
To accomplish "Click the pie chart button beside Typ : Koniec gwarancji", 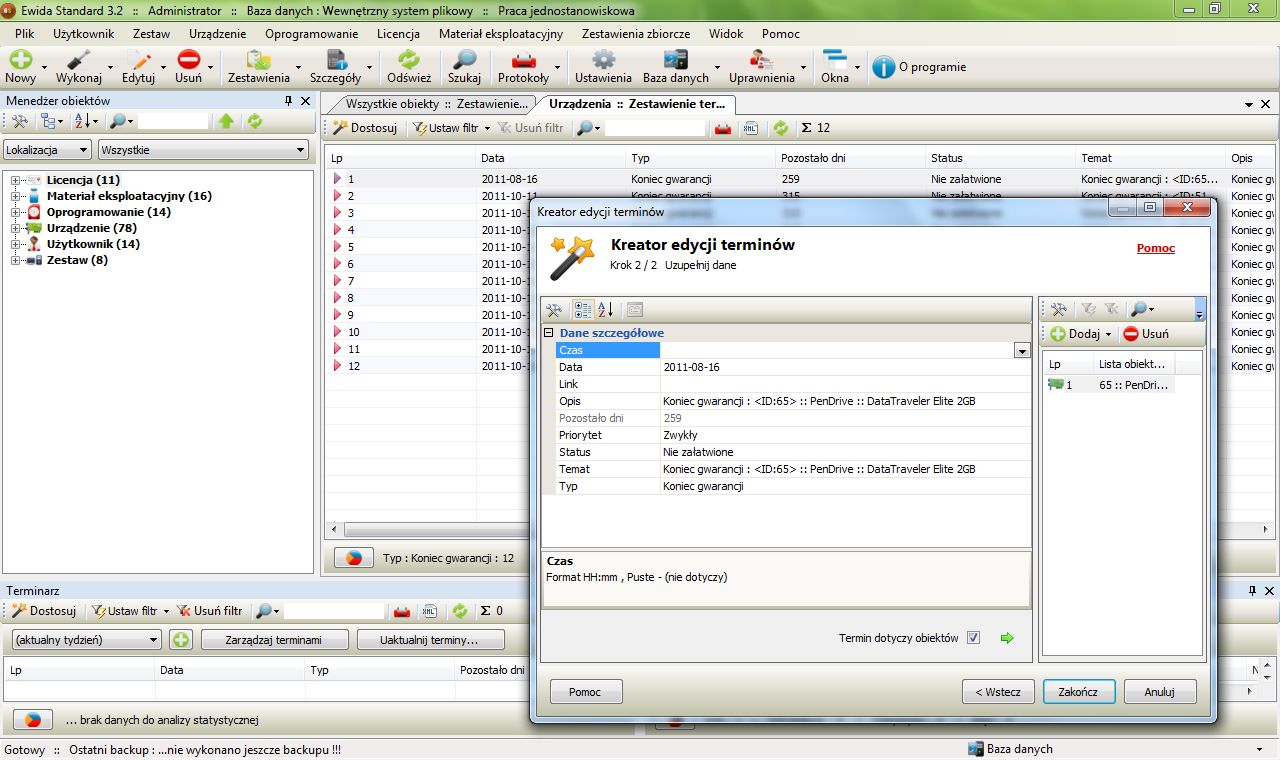I will tap(353, 558).
